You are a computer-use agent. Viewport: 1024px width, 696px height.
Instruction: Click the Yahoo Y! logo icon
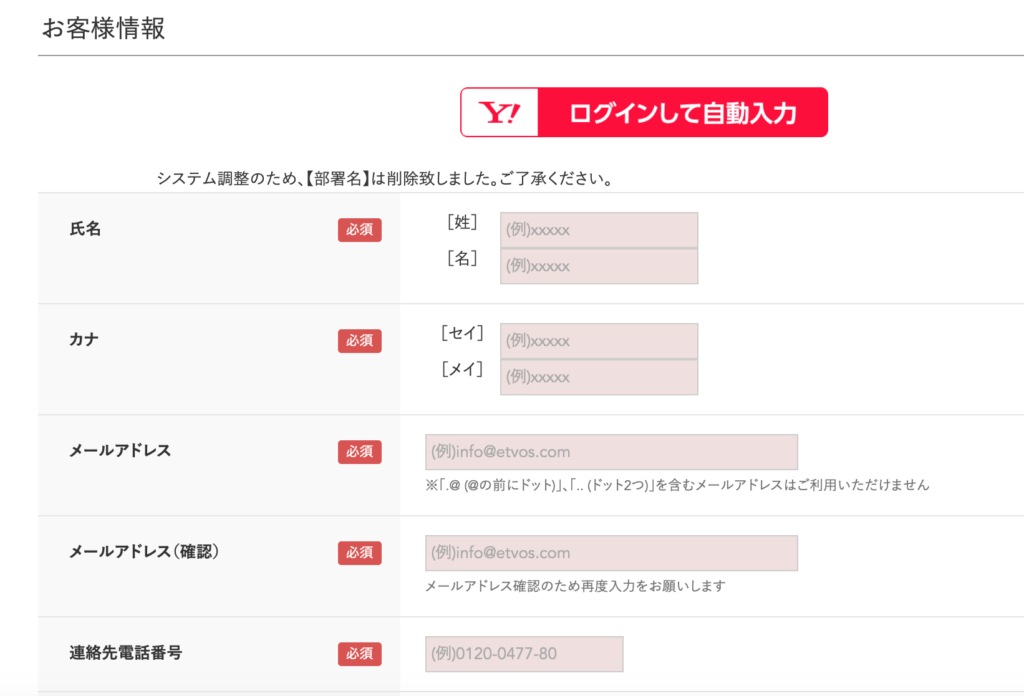click(x=500, y=112)
